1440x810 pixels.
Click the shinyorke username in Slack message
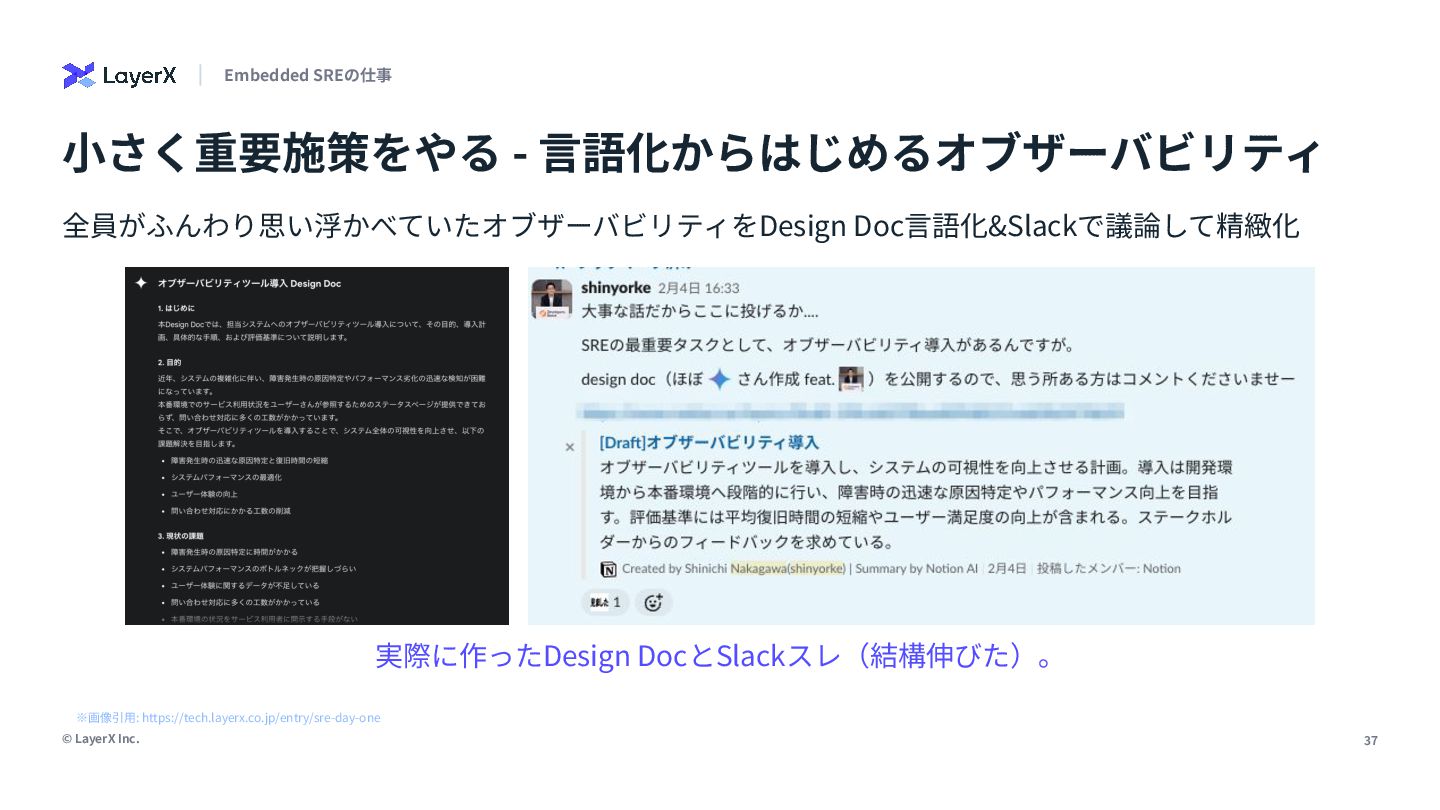[616, 288]
